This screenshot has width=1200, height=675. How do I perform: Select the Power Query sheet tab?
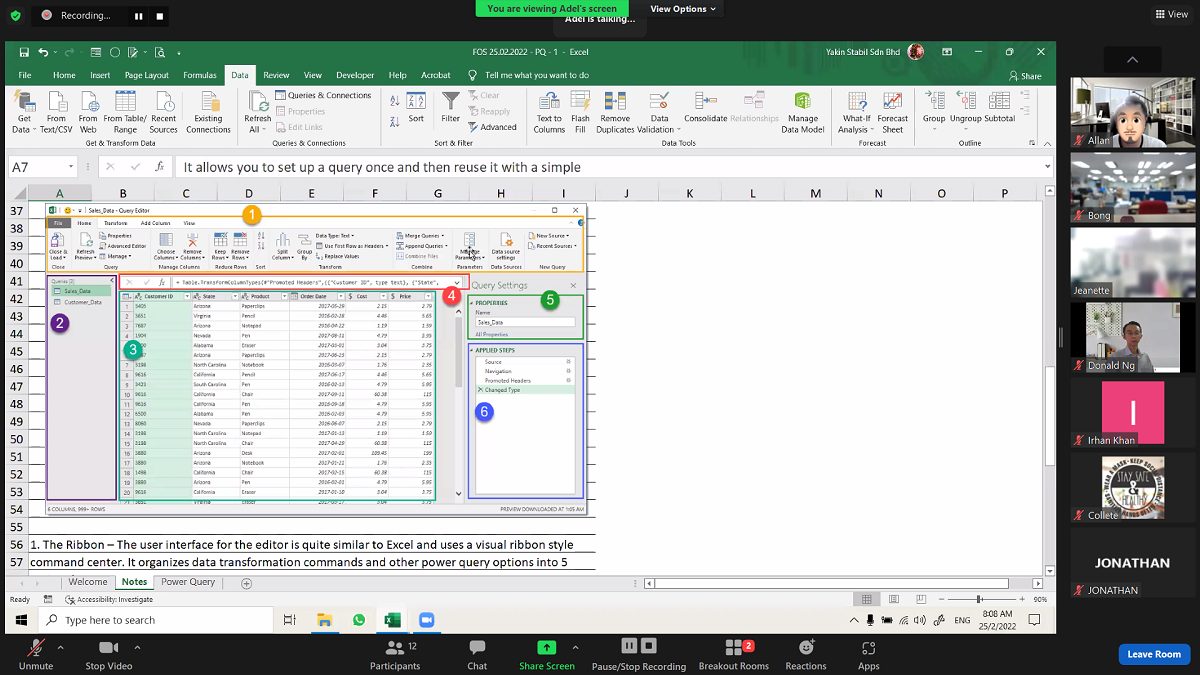point(188,582)
